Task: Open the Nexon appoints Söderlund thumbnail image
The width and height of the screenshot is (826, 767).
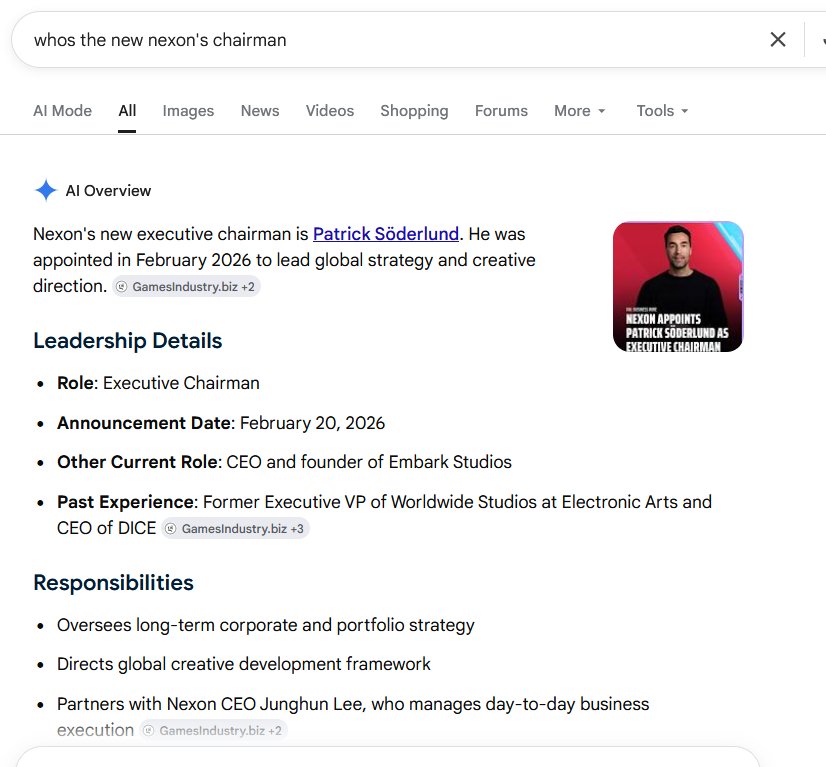Action: tap(678, 287)
